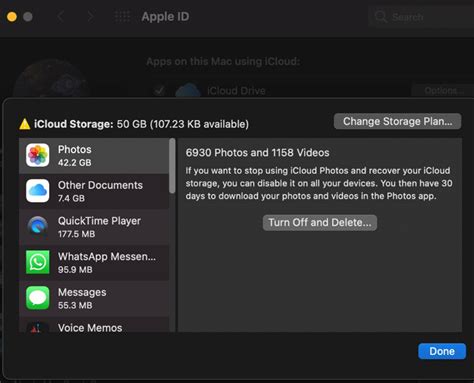The height and width of the screenshot is (383, 474).
Task: Open the grid show-all preferences icon
Action: point(122,16)
